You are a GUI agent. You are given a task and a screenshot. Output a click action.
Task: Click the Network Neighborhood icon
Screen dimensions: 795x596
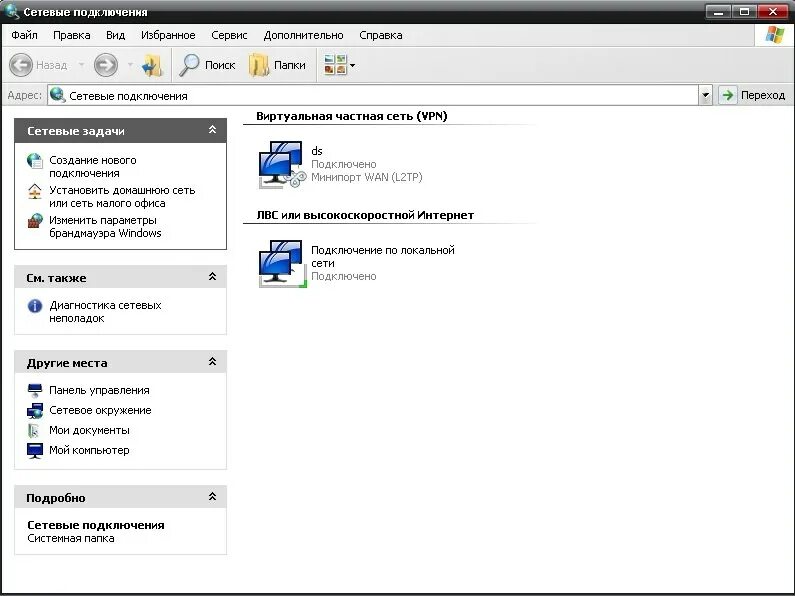34,410
